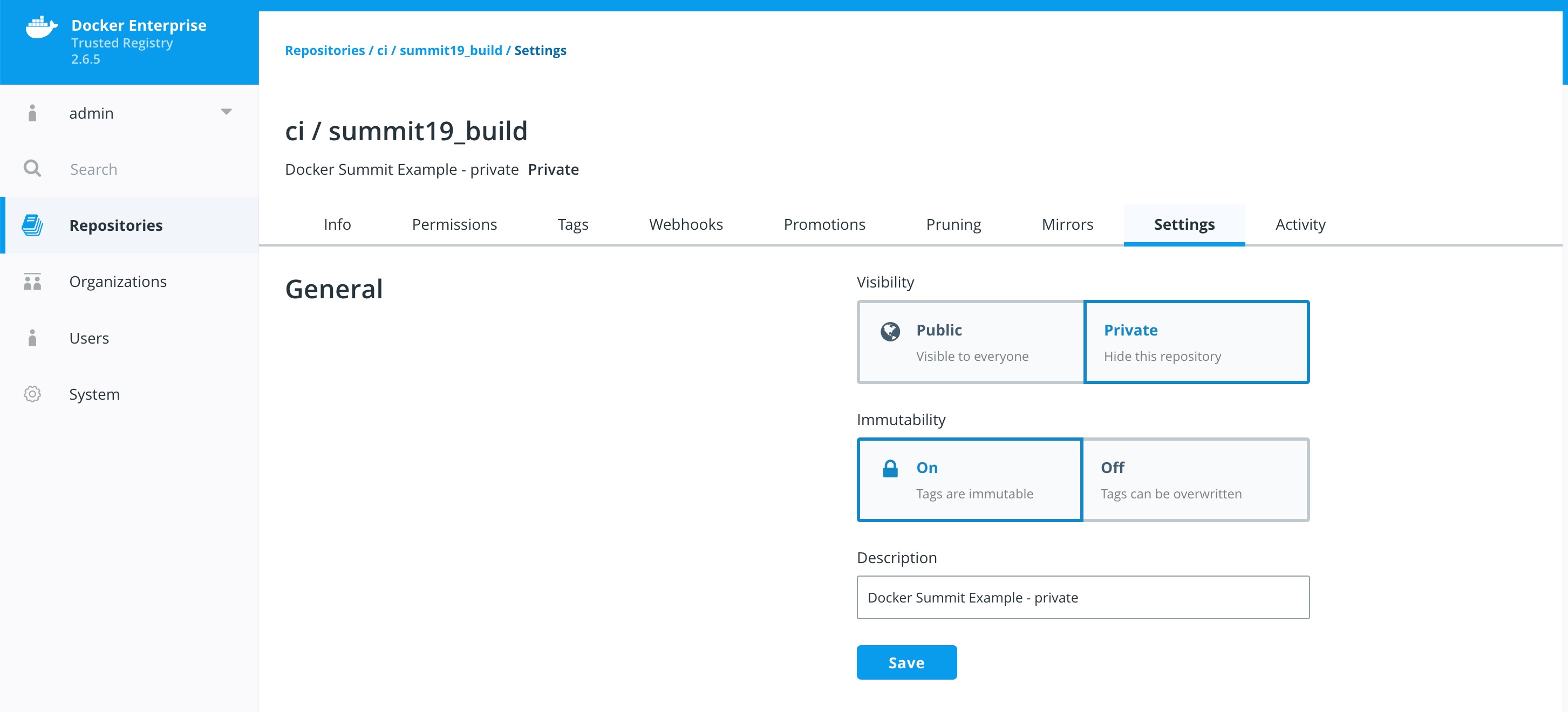This screenshot has height=712, width=1568.
Task: Go to the Pruning tab
Action: [953, 224]
